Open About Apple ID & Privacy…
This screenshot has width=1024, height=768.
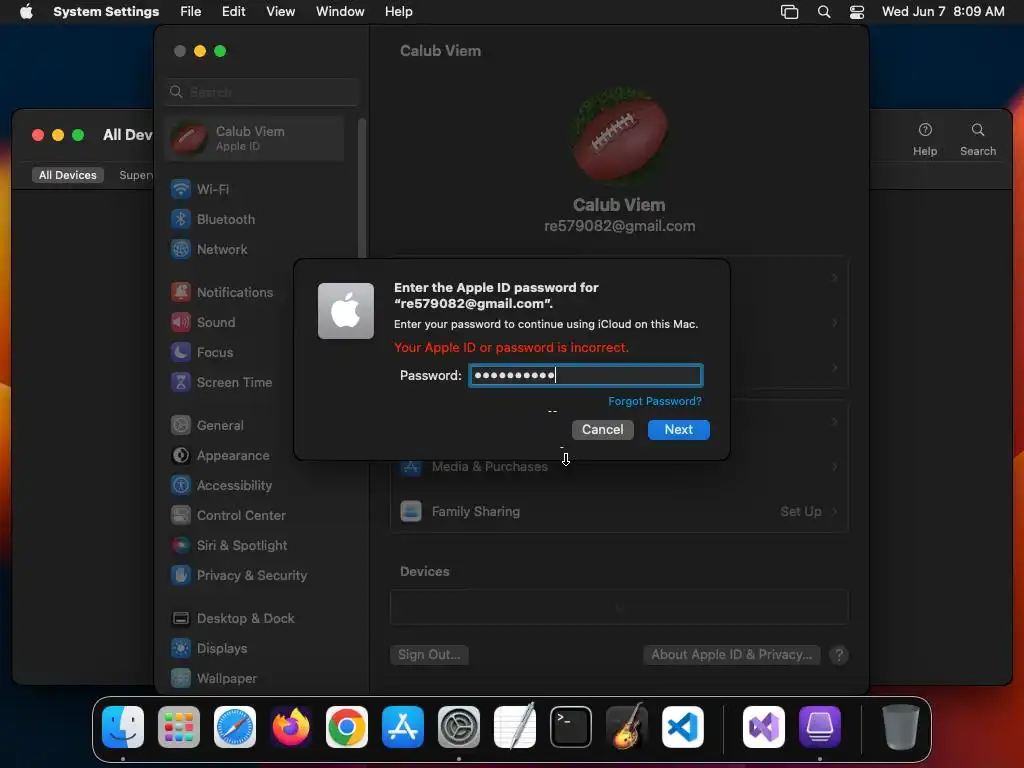pos(731,655)
